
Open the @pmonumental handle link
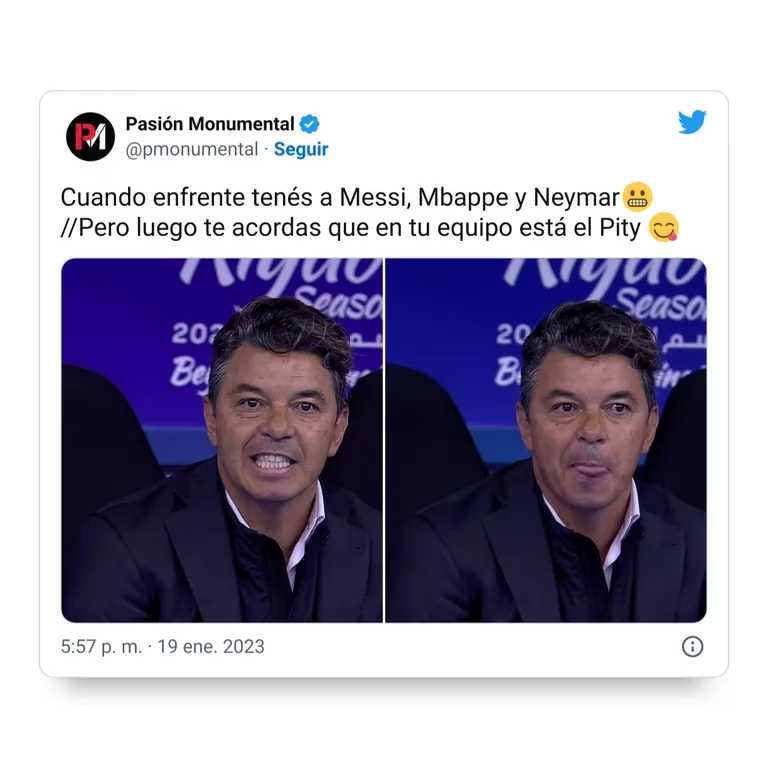pos(192,149)
